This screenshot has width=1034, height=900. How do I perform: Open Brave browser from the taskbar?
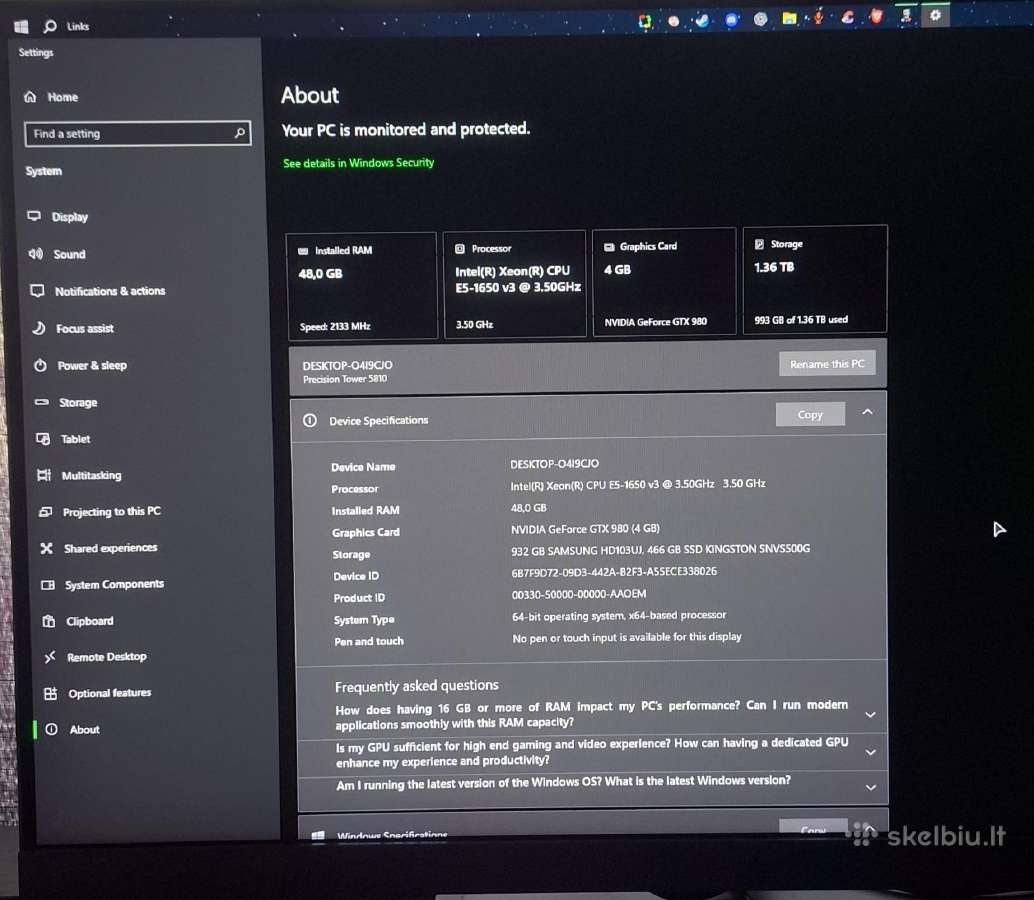coord(876,17)
